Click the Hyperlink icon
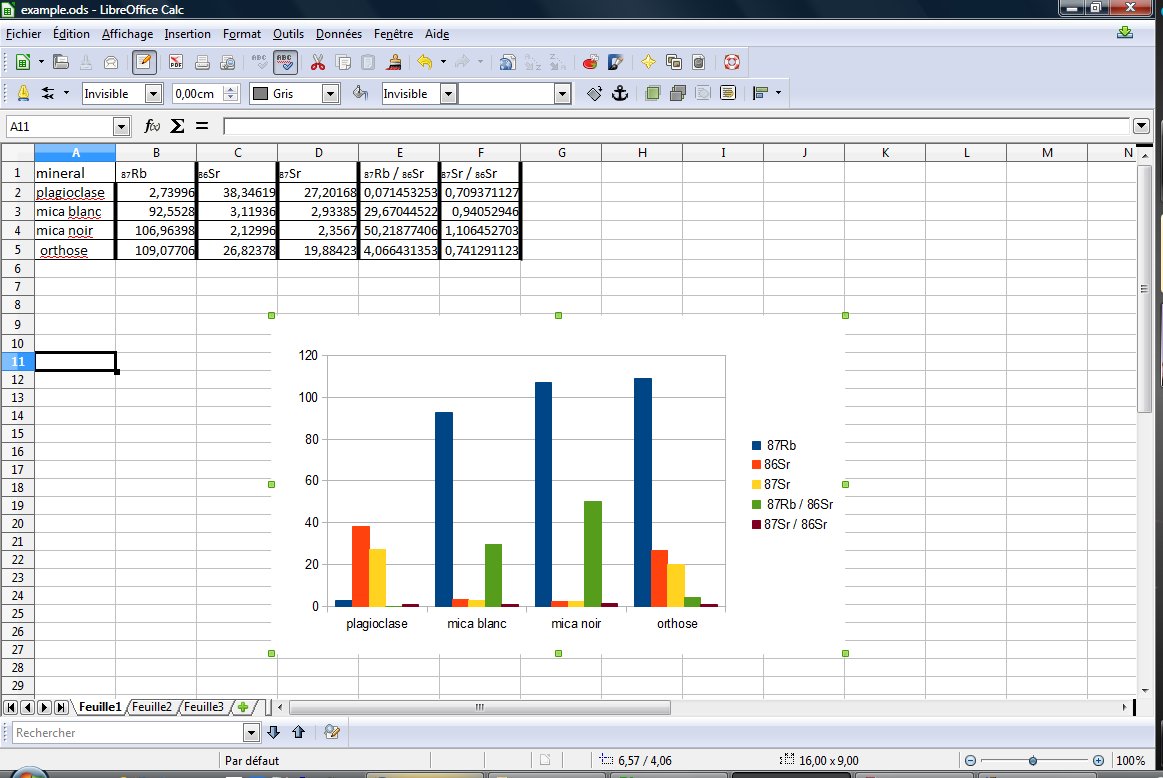The image size is (1163, 778). [x=507, y=62]
